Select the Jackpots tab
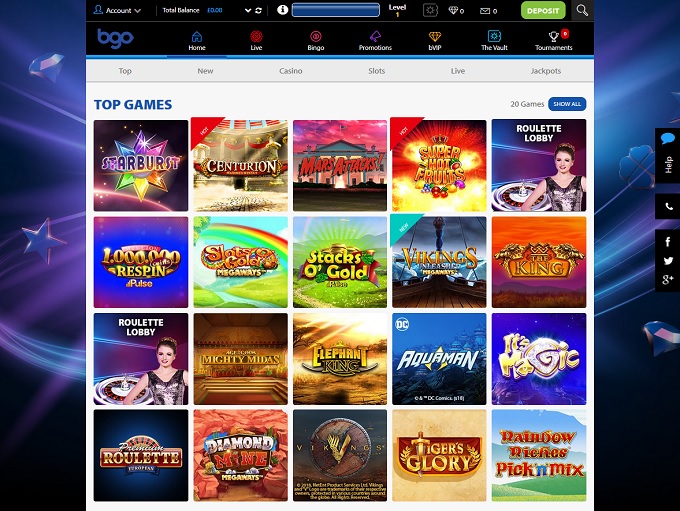This screenshot has width=680, height=511. 546,71
